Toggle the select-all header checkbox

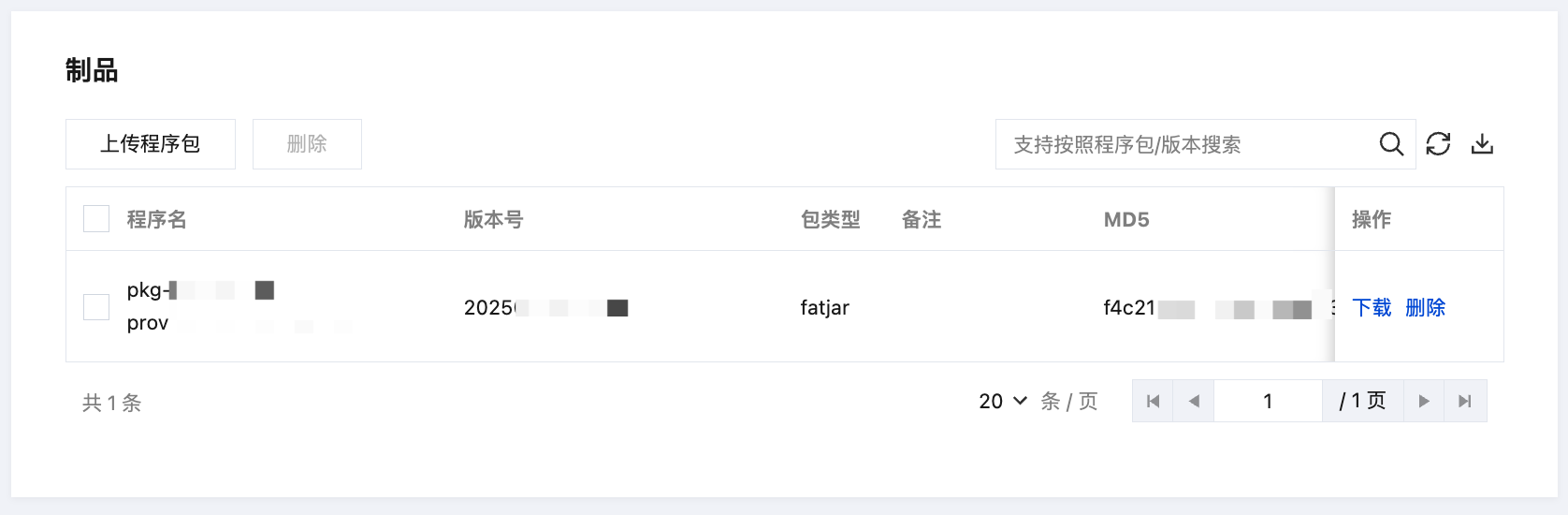96,219
